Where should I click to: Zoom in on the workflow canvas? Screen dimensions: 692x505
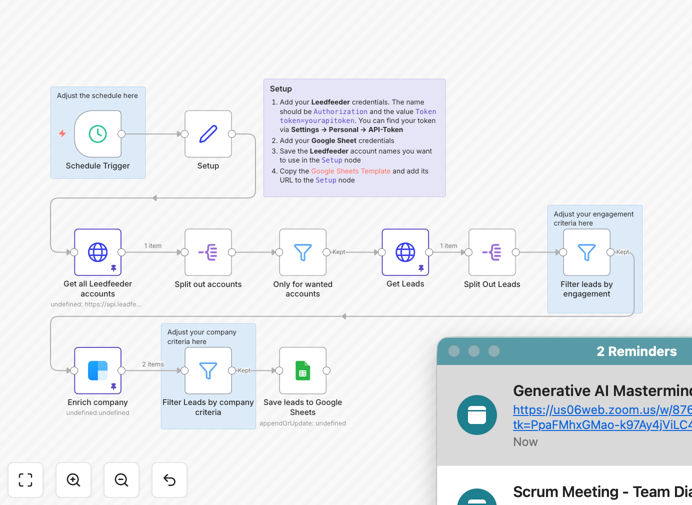pos(73,480)
